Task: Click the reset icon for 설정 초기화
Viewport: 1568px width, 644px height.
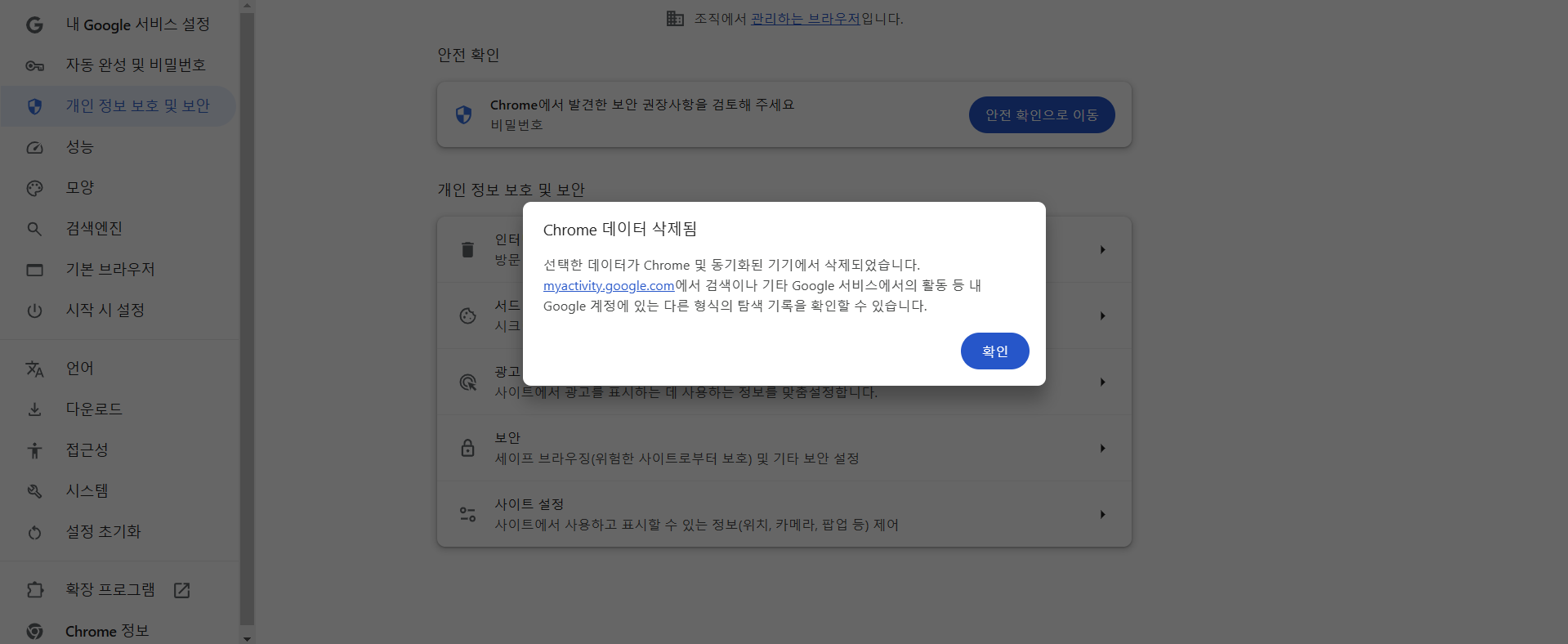Action: (x=34, y=532)
